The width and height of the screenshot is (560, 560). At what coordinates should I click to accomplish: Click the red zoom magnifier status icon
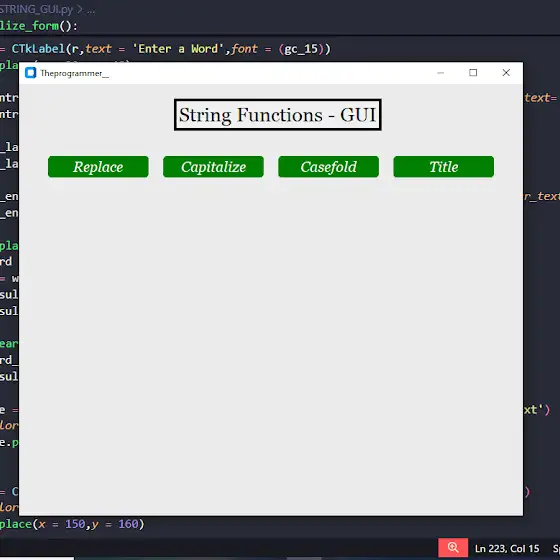coord(453,548)
